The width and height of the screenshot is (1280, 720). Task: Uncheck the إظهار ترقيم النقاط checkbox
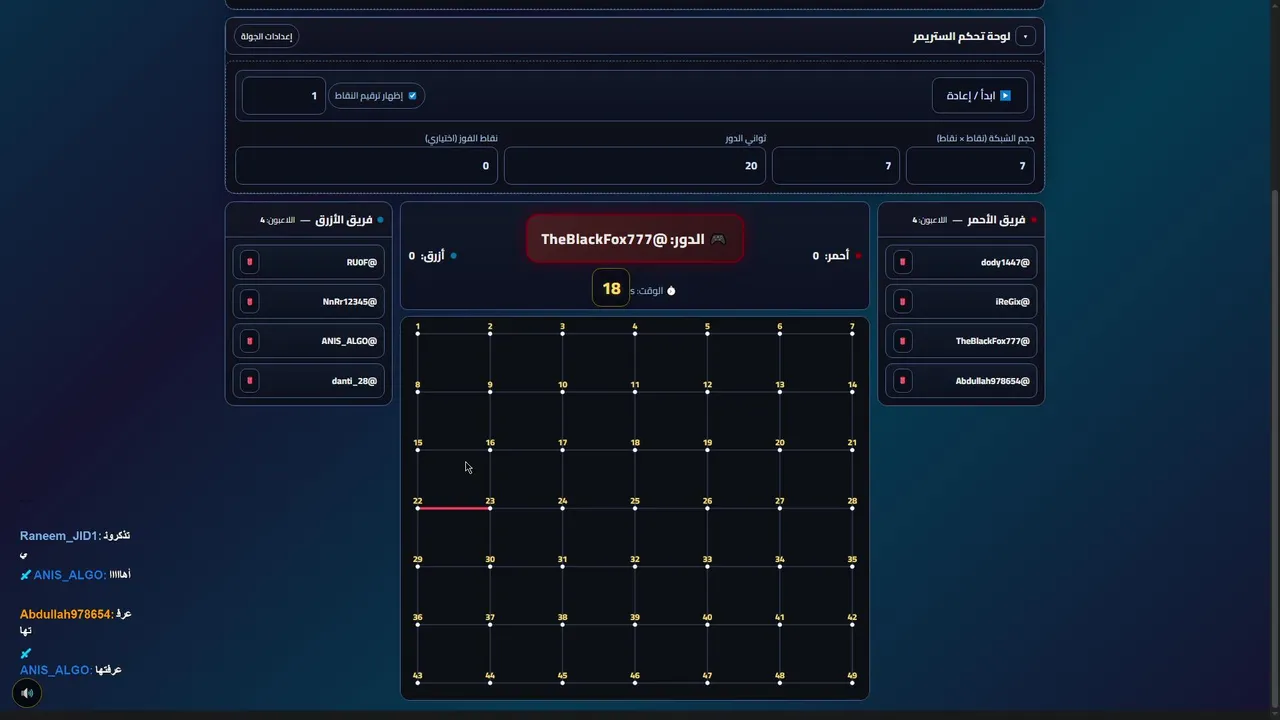tap(412, 96)
